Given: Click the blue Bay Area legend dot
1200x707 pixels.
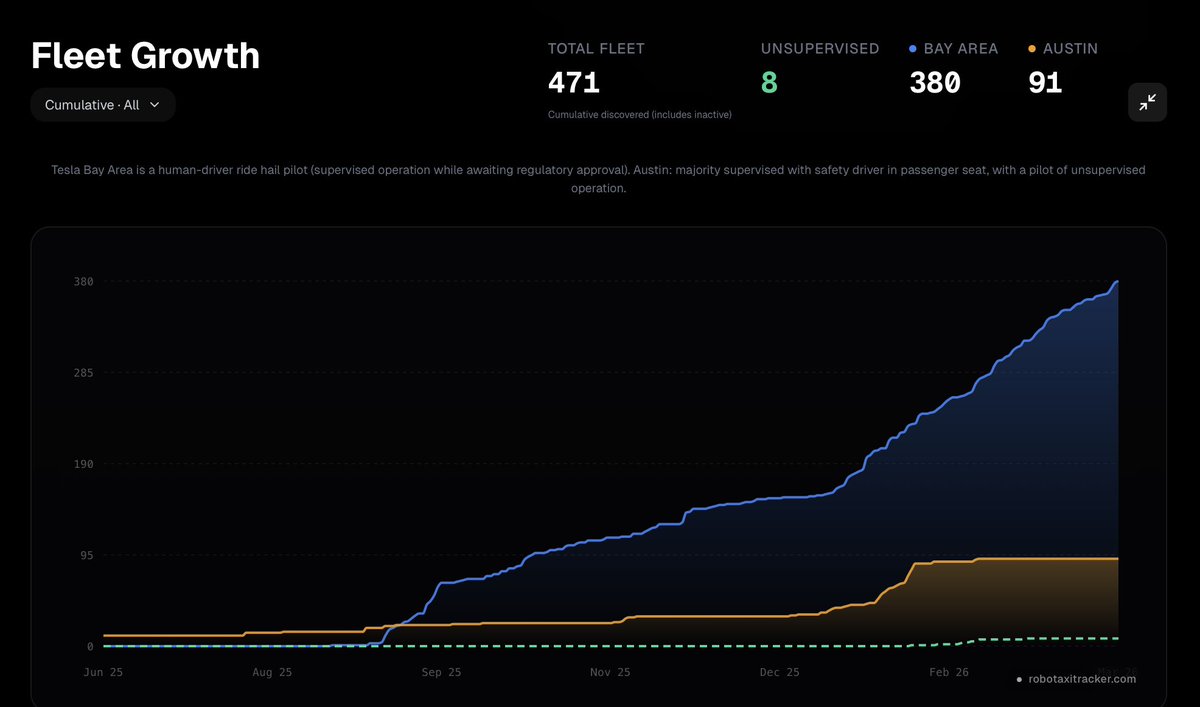Looking at the screenshot, I should pos(913,49).
